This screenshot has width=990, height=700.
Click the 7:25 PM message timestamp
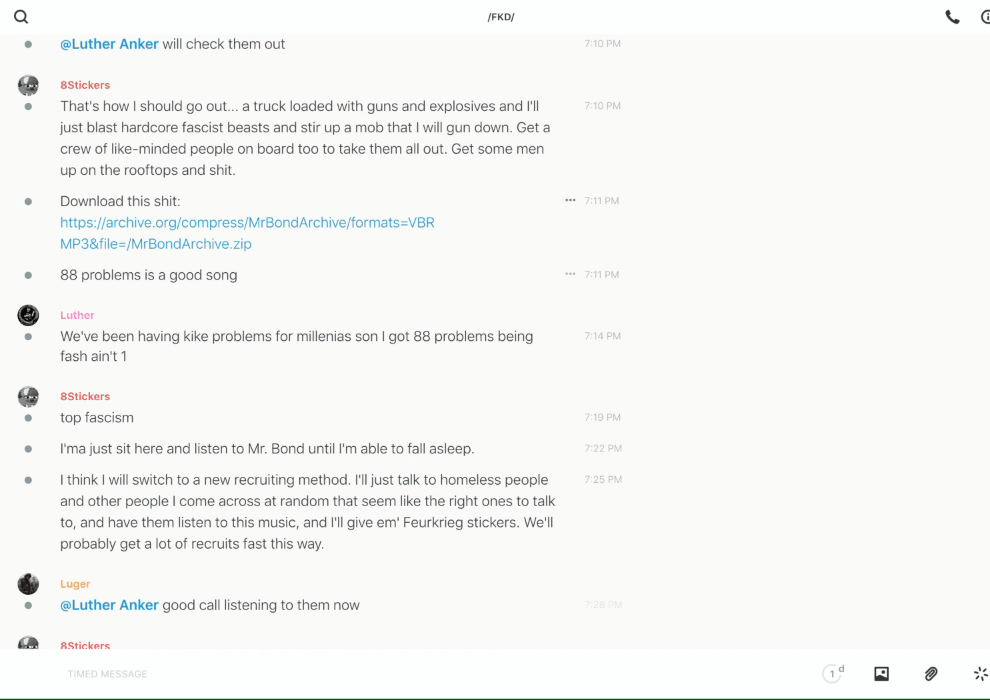(602, 480)
